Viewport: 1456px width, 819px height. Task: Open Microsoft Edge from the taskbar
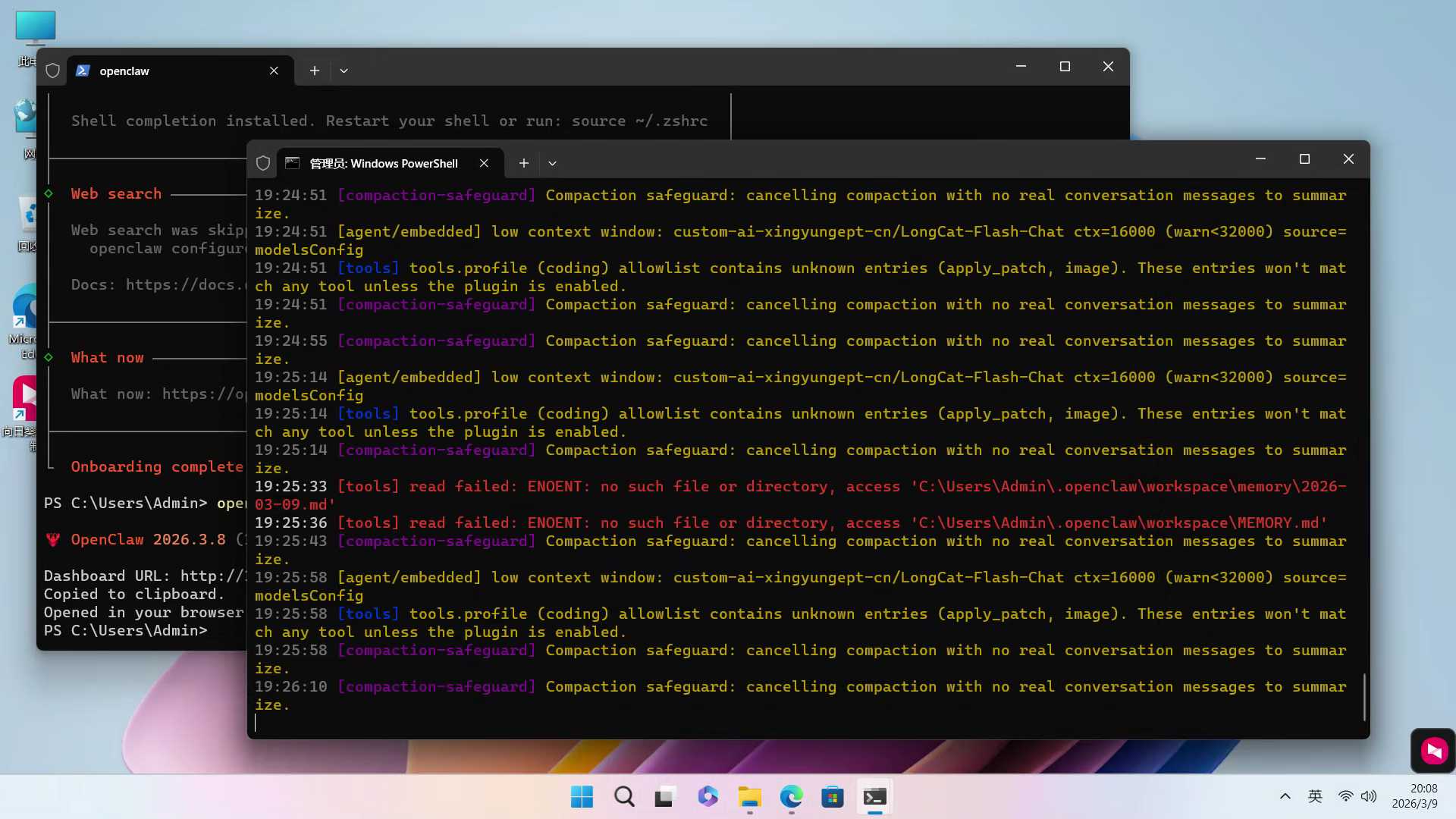pyautogui.click(x=791, y=796)
